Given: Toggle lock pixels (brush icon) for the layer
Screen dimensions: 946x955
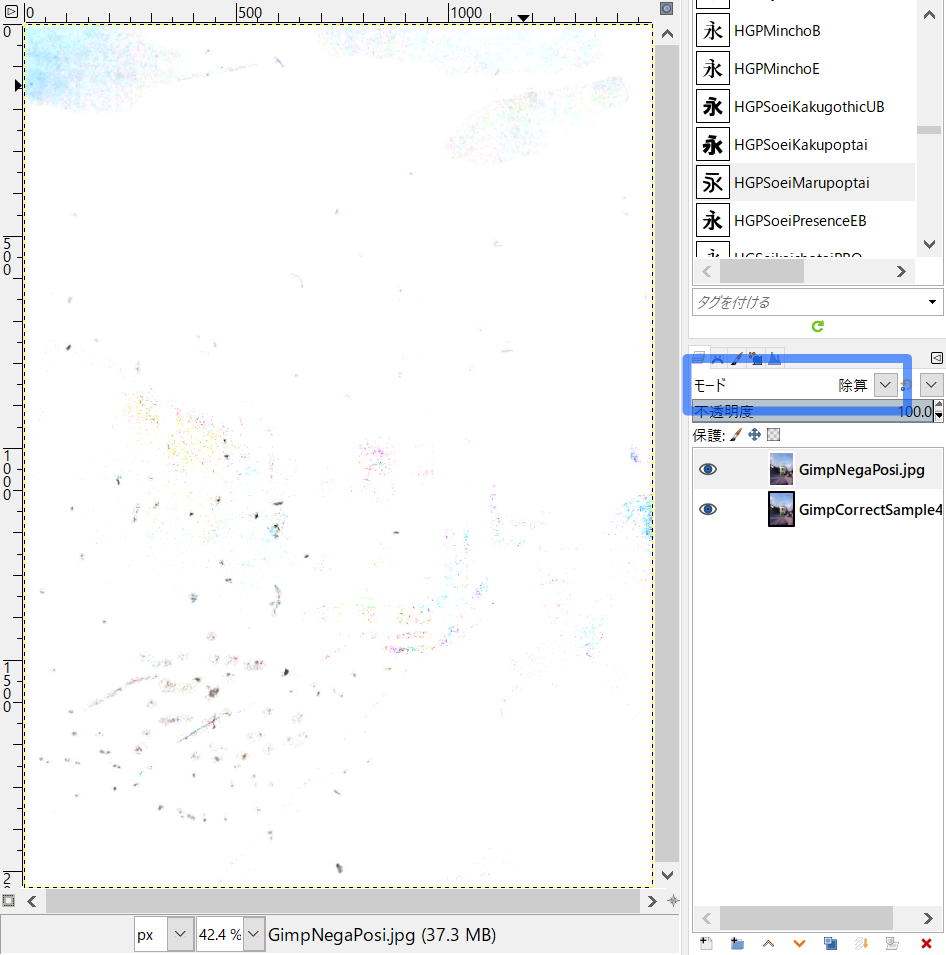Looking at the screenshot, I should coord(736,435).
